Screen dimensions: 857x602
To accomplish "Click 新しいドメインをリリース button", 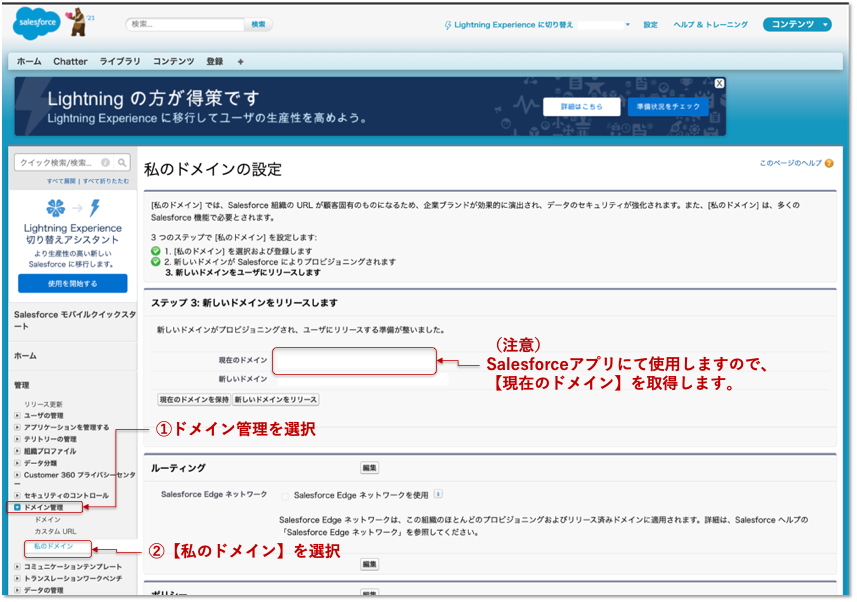I will pos(276,400).
